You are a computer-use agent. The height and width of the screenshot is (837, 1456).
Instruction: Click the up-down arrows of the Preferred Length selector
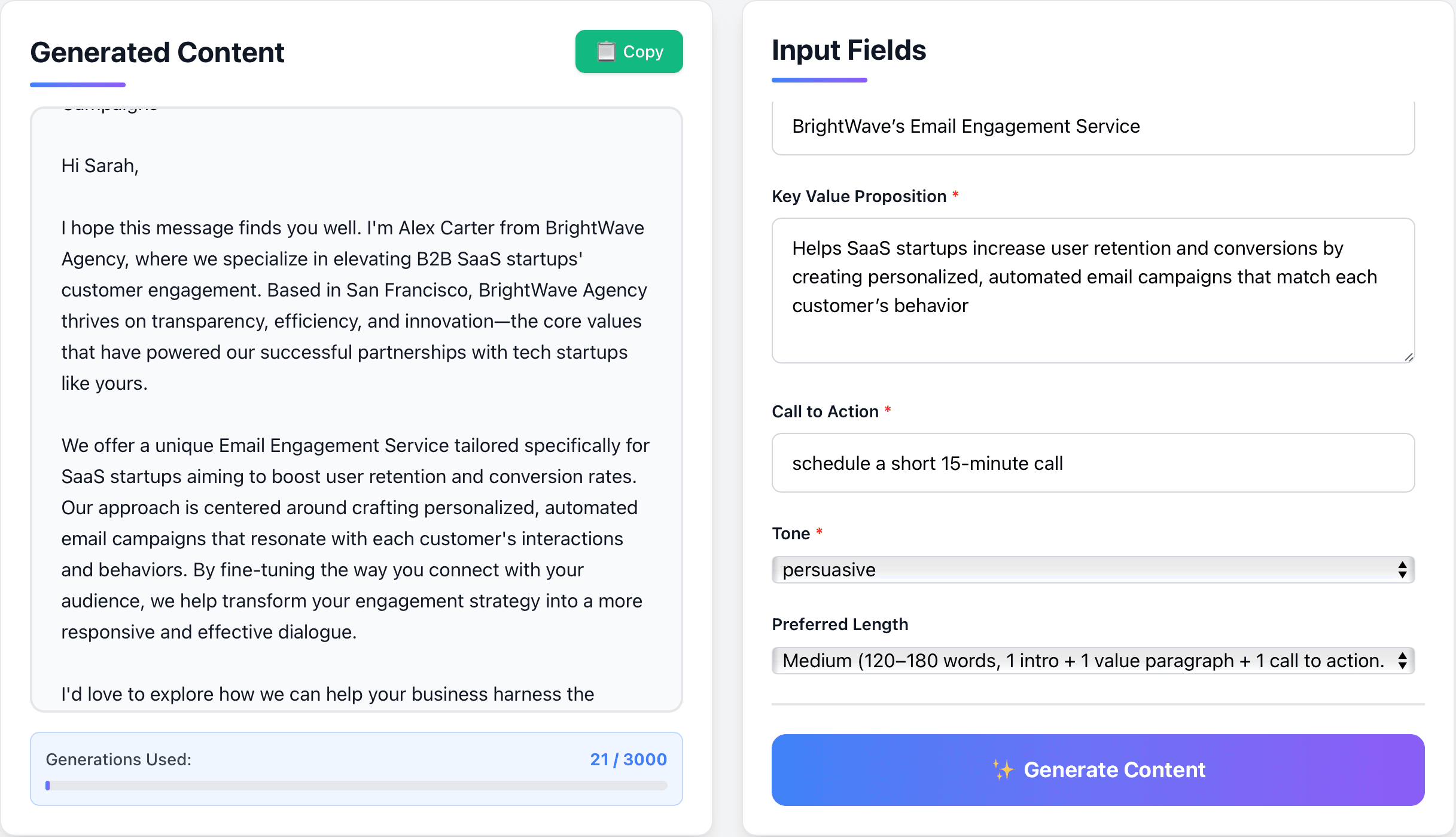click(1402, 661)
